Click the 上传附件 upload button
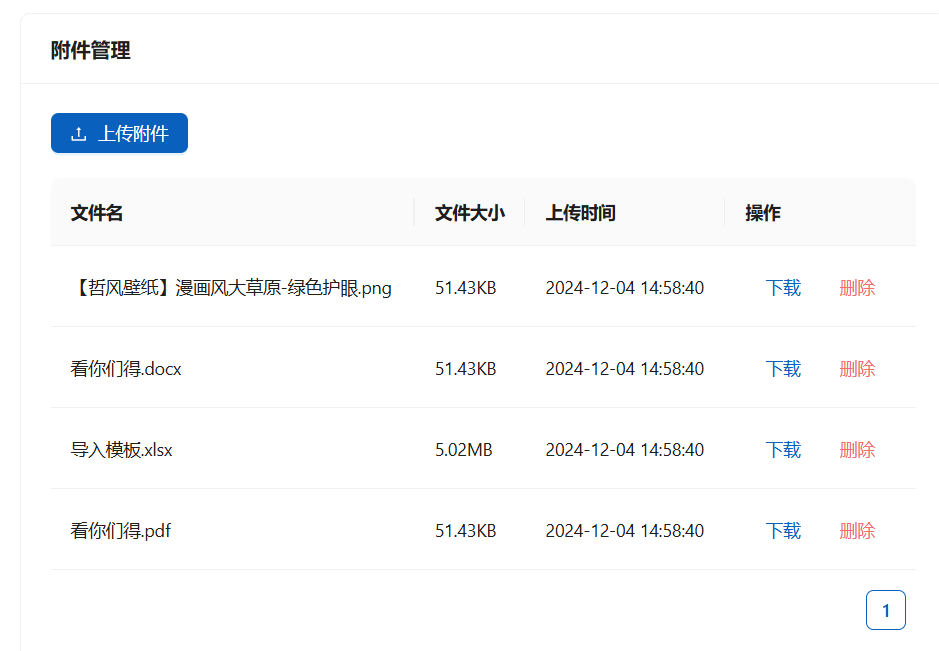Image resolution: width=939 pixels, height=651 pixels. pos(119,134)
